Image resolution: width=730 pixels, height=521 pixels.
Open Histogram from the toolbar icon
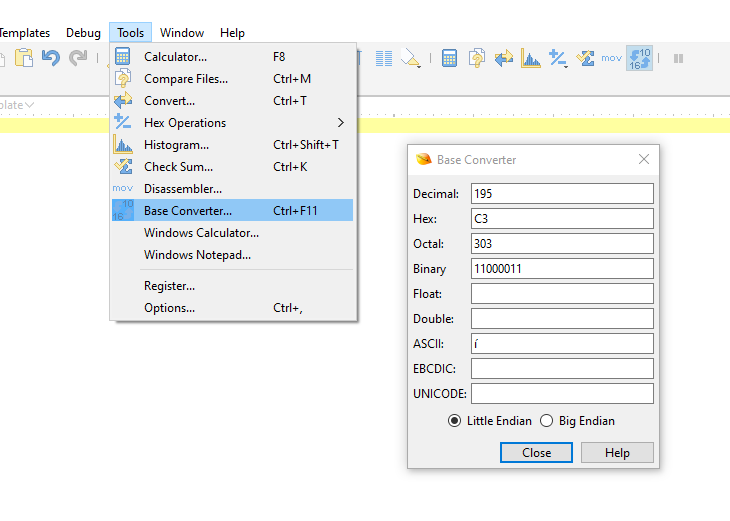tap(531, 59)
